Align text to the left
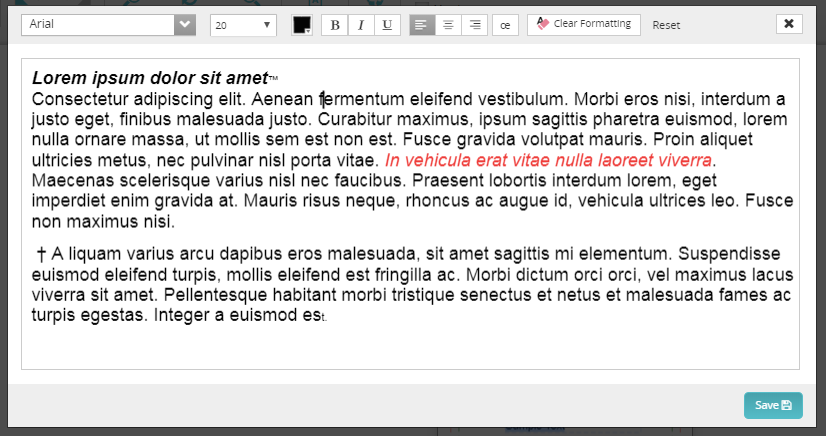The height and width of the screenshot is (436, 826). point(422,25)
